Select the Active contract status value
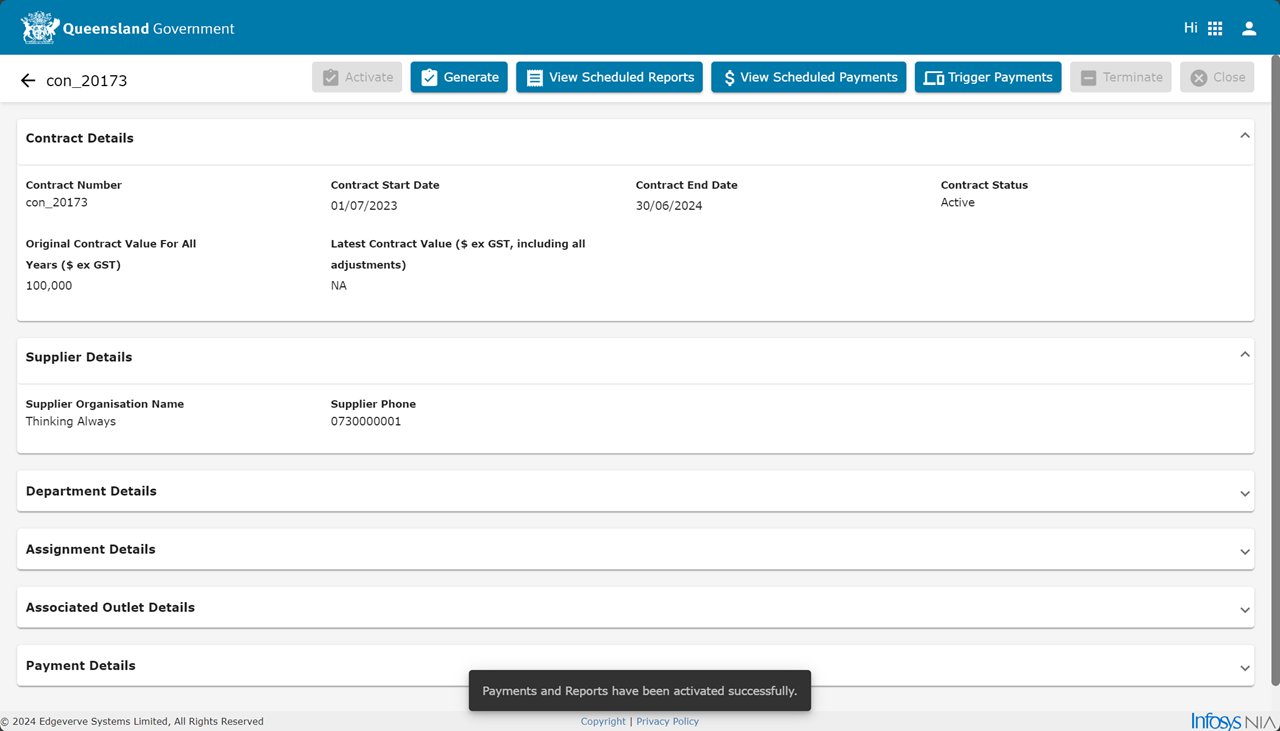 tap(958, 203)
